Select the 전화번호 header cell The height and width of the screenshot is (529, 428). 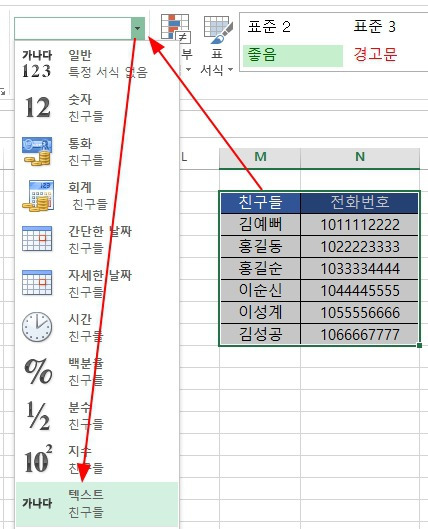tap(359, 202)
